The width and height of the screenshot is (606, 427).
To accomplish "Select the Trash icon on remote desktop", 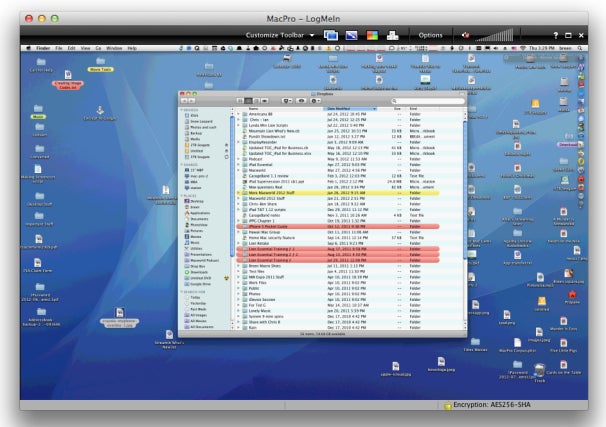I will point(540,373).
